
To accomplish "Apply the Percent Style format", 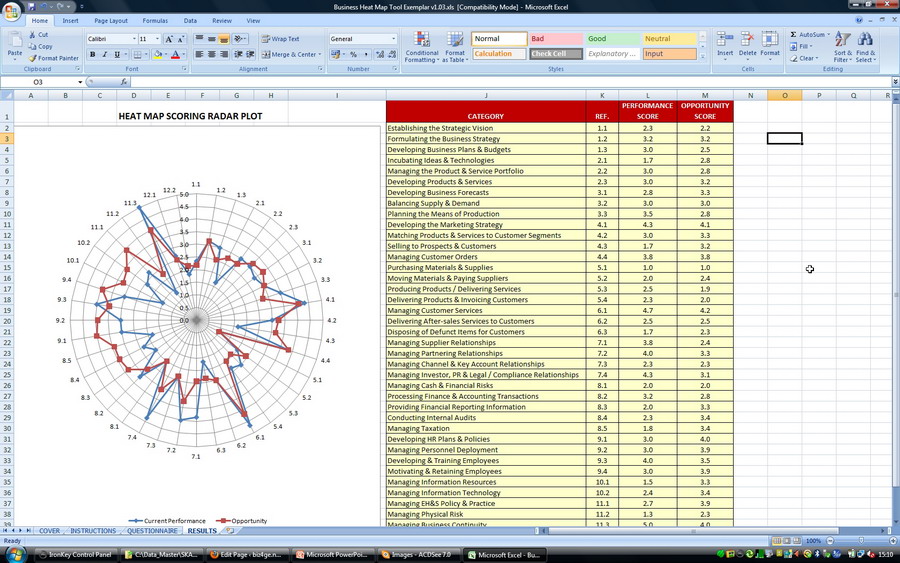I will point(353,55).
